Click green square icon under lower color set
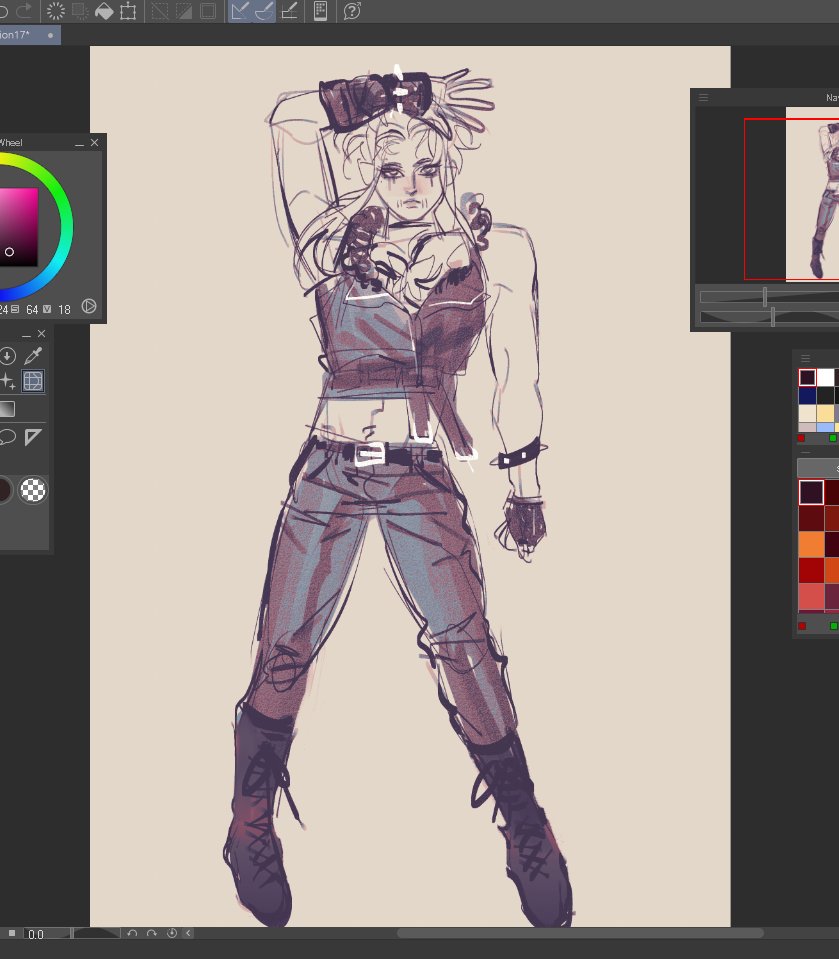839x959 pixels. [x=833, y=626]
